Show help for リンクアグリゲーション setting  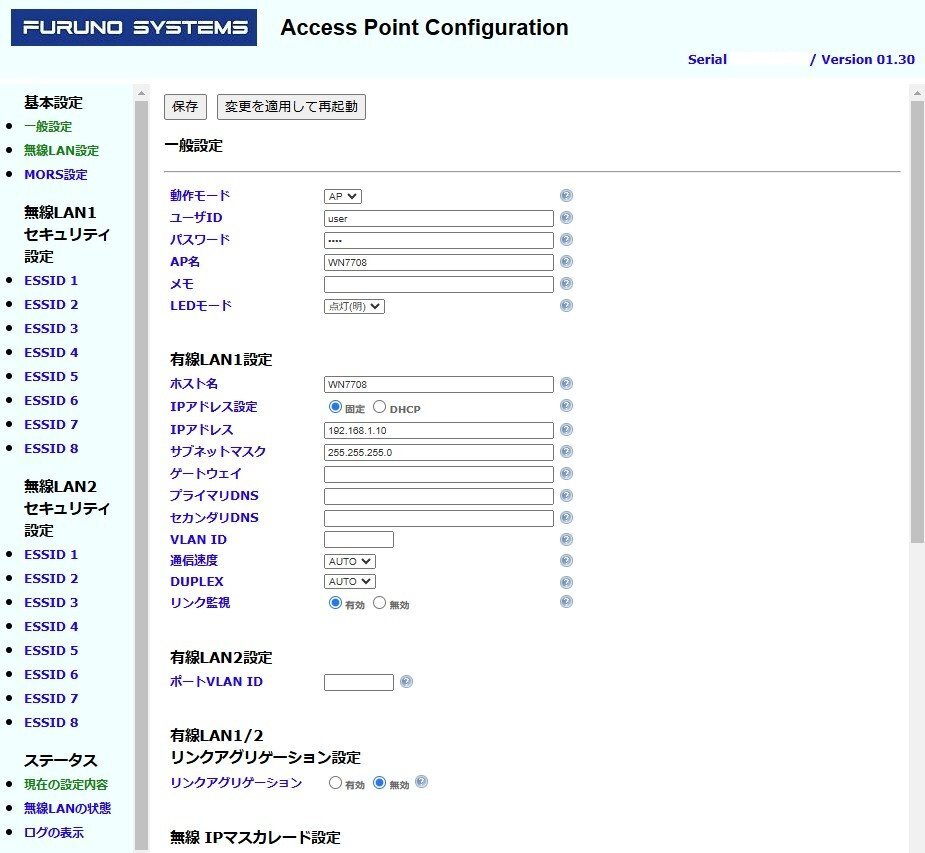pos(421,783)
